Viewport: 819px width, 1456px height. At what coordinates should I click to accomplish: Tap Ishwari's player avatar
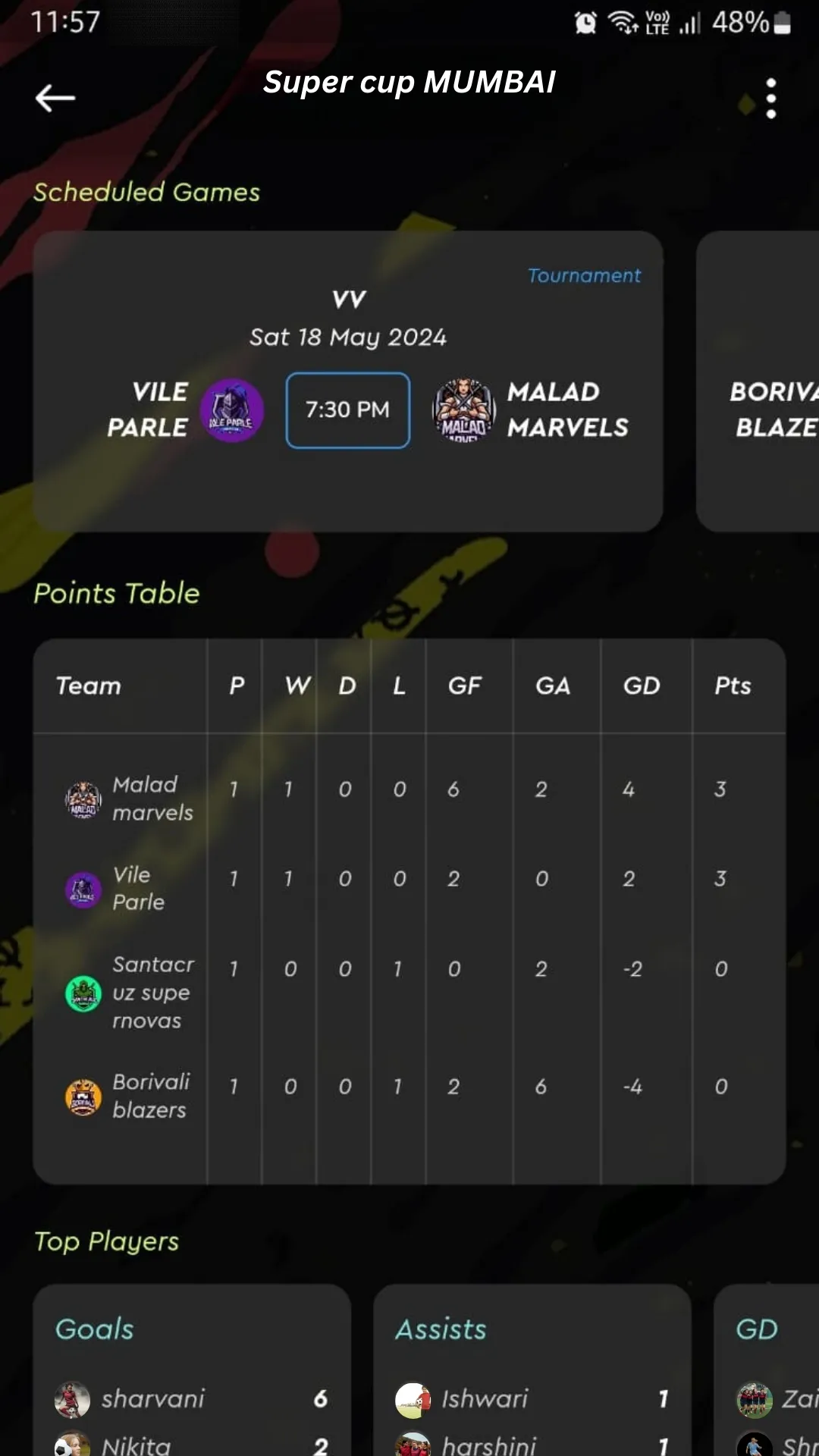(413, 1399)
